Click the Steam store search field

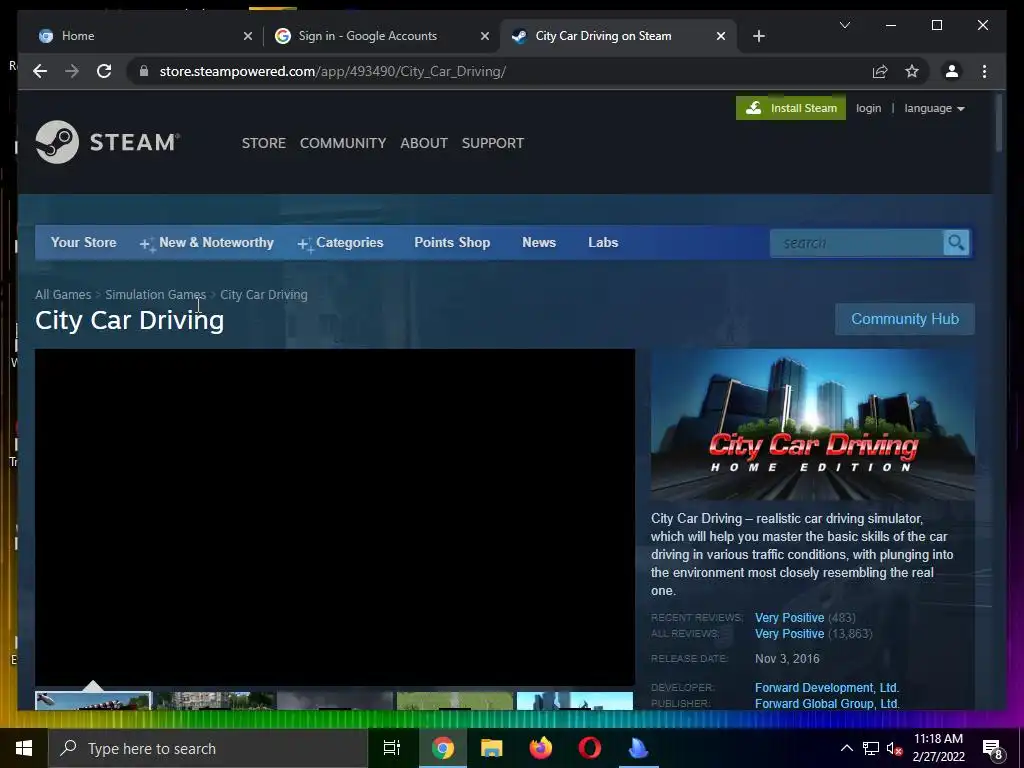point(857,243)
